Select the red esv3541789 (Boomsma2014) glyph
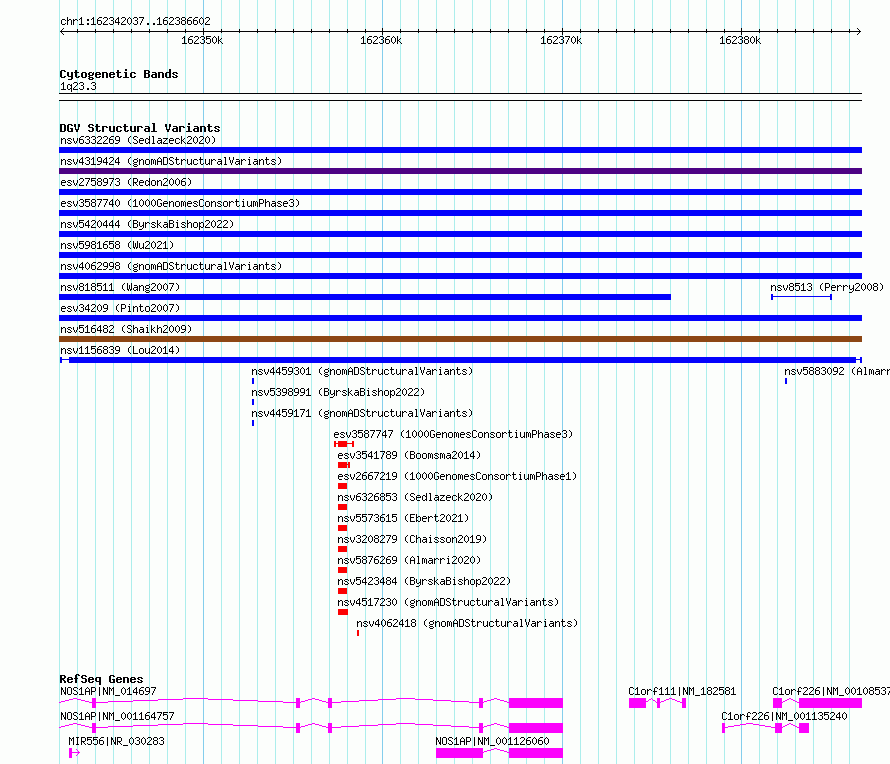This screenshot has width=890, height=764. click(x=343, y=465)
